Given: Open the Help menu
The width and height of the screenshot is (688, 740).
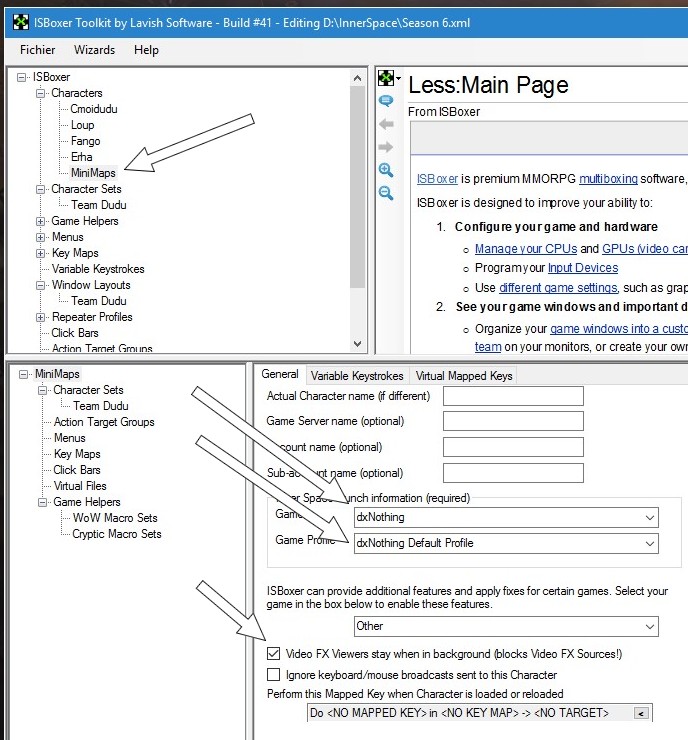Looking at the screenshot, I should tap(146, 50).
